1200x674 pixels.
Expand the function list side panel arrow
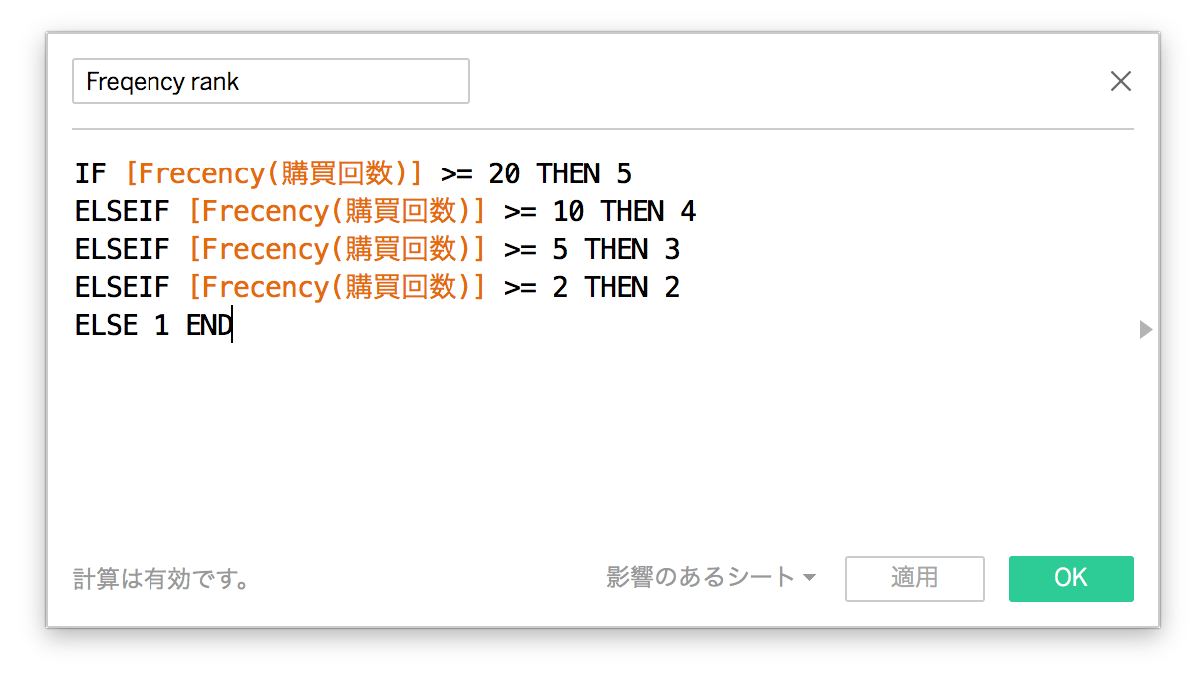coord(1146,329)
